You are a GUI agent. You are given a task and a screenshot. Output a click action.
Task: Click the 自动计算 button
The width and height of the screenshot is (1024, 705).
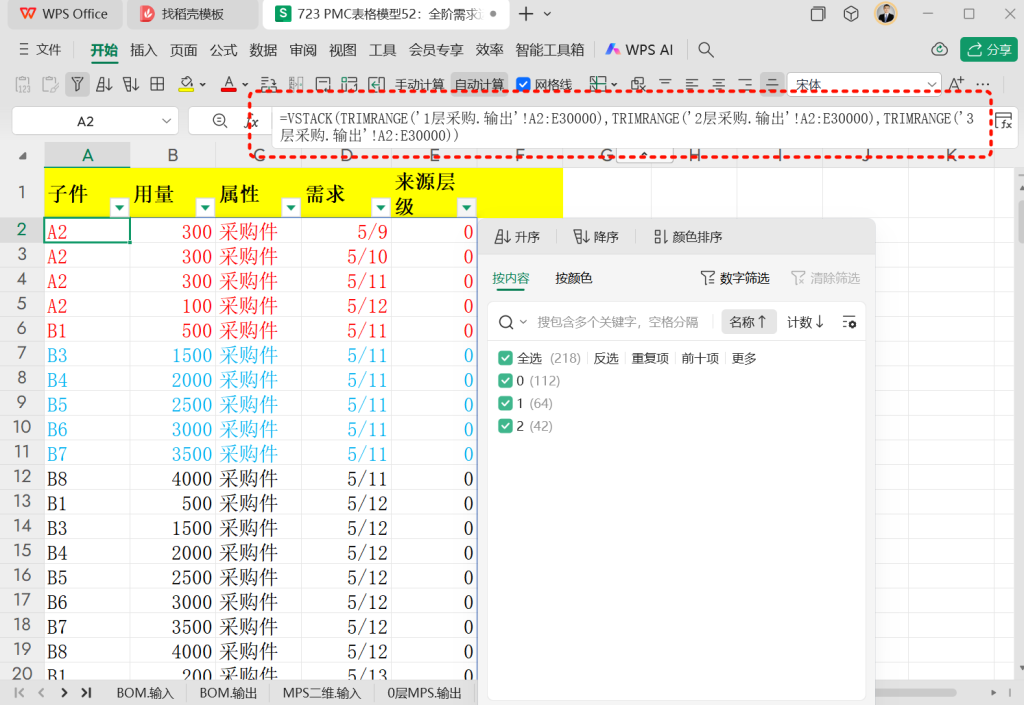point(479,84)
